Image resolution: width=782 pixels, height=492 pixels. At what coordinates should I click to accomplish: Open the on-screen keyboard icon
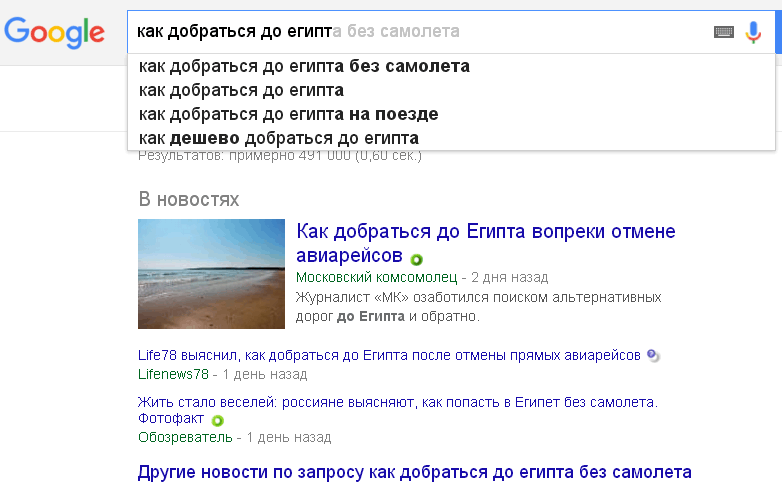(x=723, y=32)
